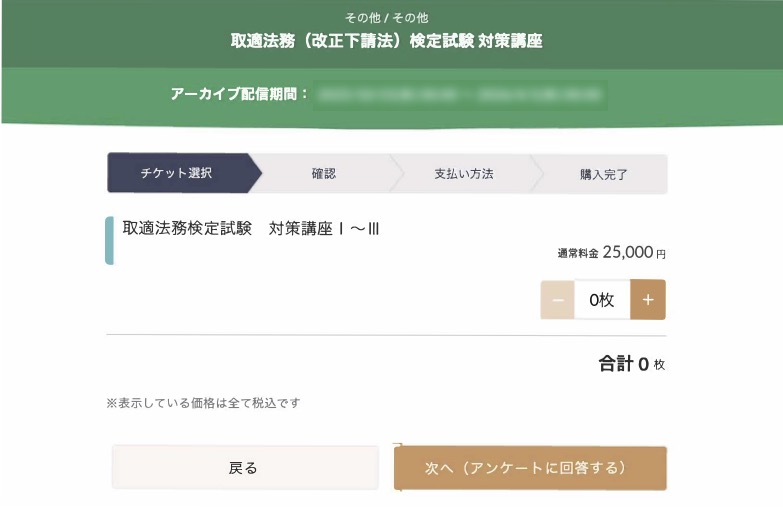Select ticket name 取適法務検定試験 対策講座Ⅰ～Ⅲ
Image resolution: width=783 pixels, height=507 pixels.
click(x=251, y=229)
